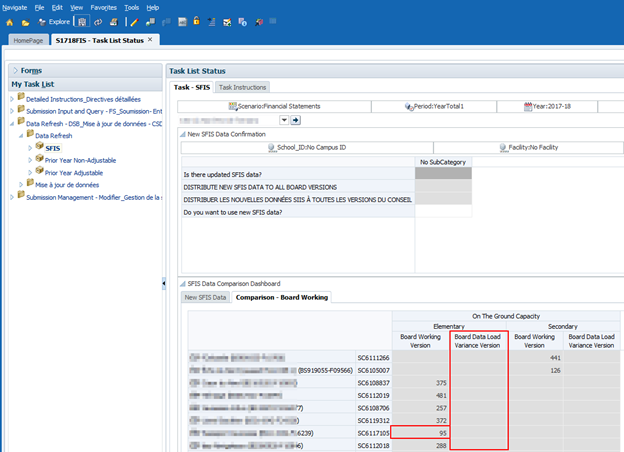Open the Favorites menu
Screen dimensions: 624x452
click(103, 7)
